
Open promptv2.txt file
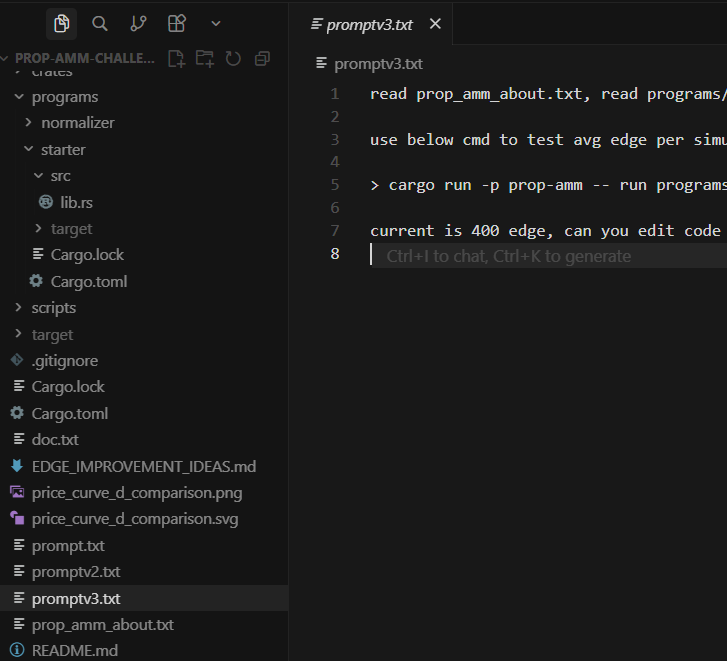pyautogui.click(x=76, y=572)
